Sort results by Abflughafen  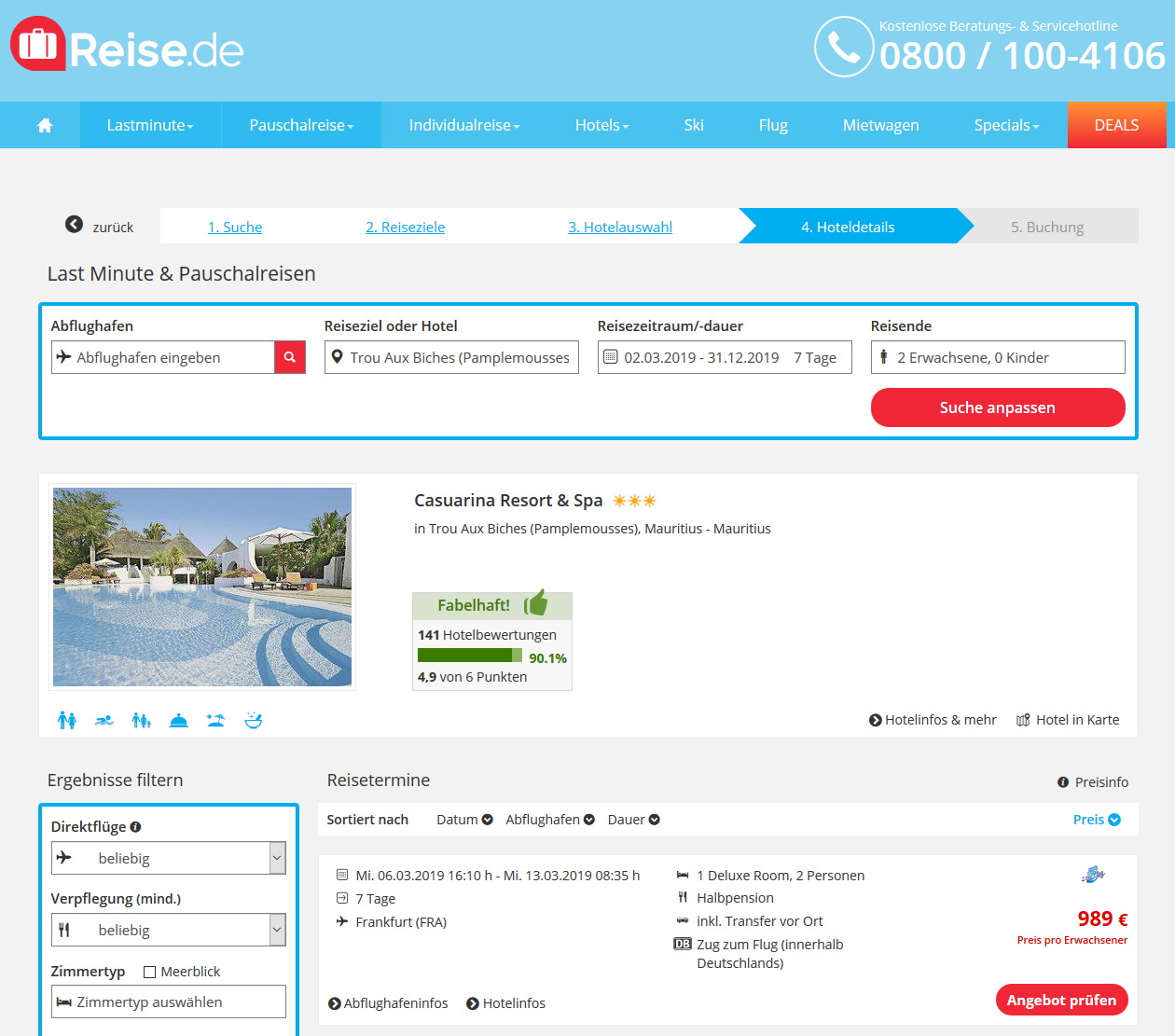(550, 820)
